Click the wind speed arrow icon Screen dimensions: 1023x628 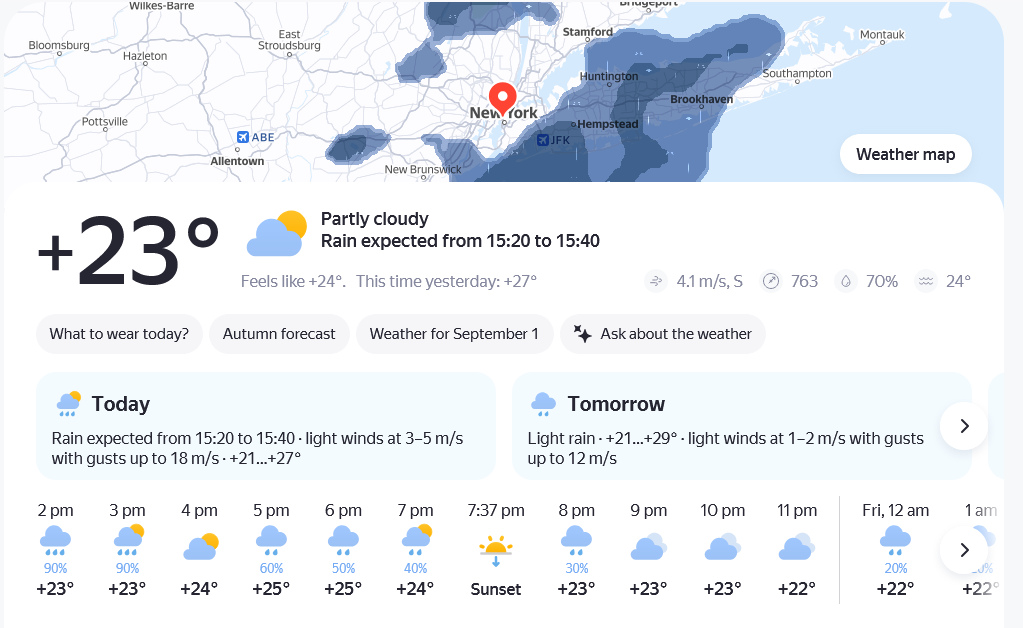click(656, 281)
